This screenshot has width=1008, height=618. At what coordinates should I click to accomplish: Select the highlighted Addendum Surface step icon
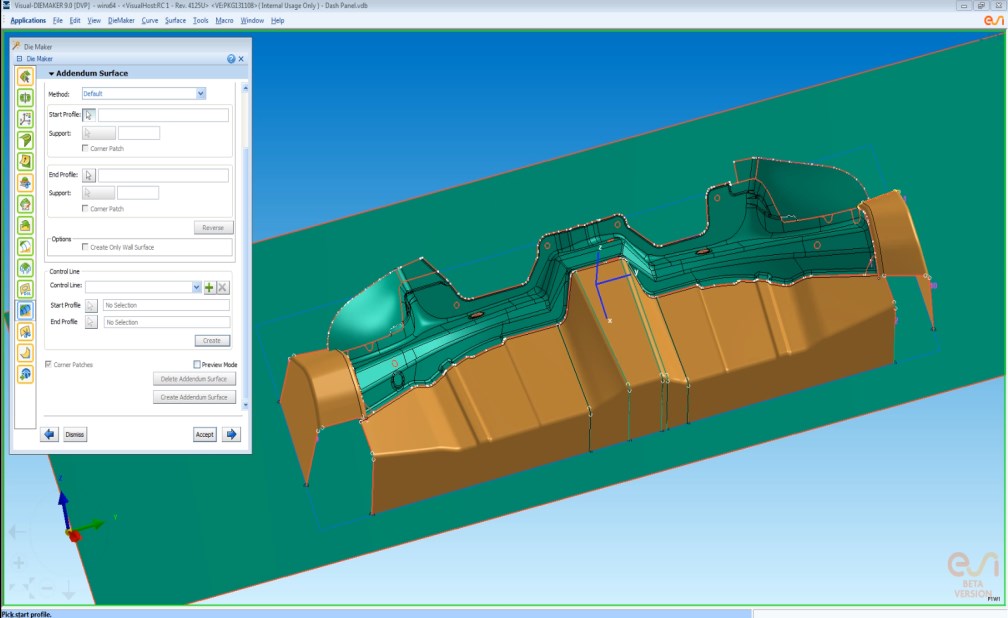(x=25, y=310)
